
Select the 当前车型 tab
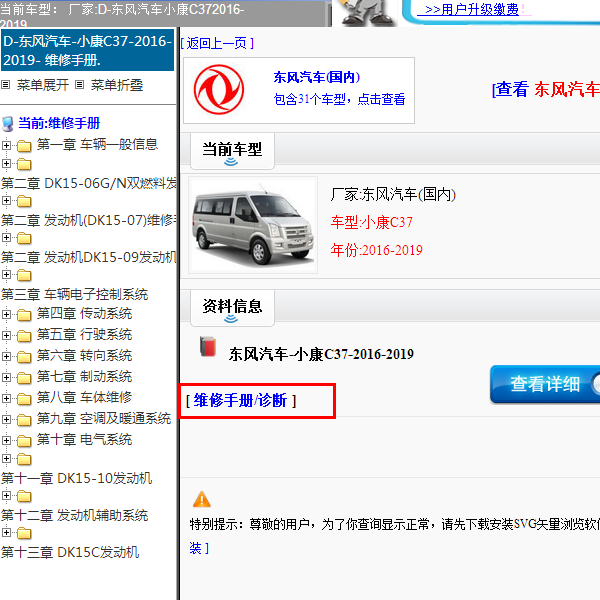point(232,151)
